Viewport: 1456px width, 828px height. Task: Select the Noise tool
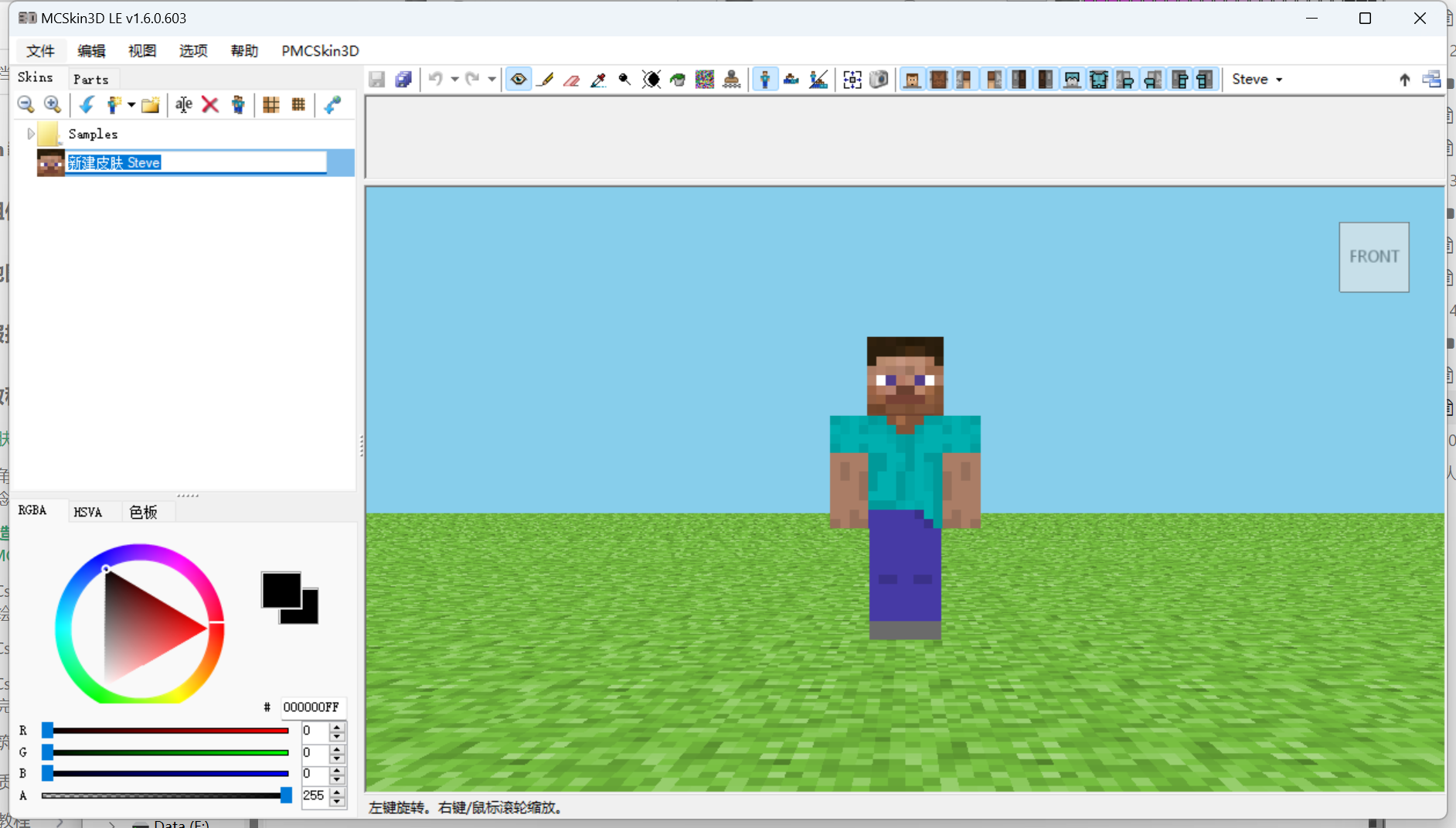(705, 80)
